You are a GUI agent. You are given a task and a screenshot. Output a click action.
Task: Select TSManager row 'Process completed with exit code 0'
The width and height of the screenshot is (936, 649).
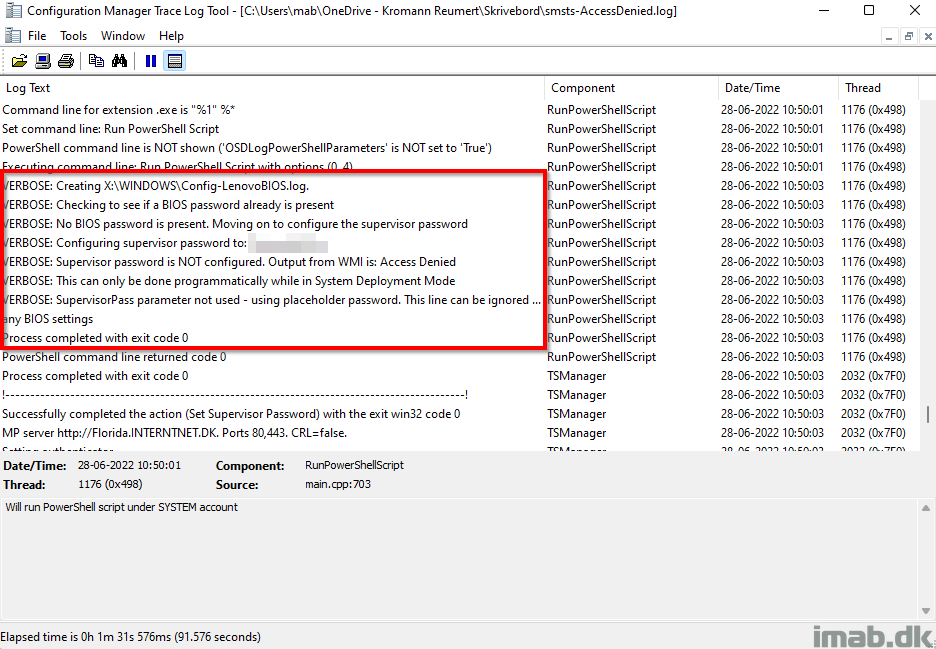(x=459, y=376)
